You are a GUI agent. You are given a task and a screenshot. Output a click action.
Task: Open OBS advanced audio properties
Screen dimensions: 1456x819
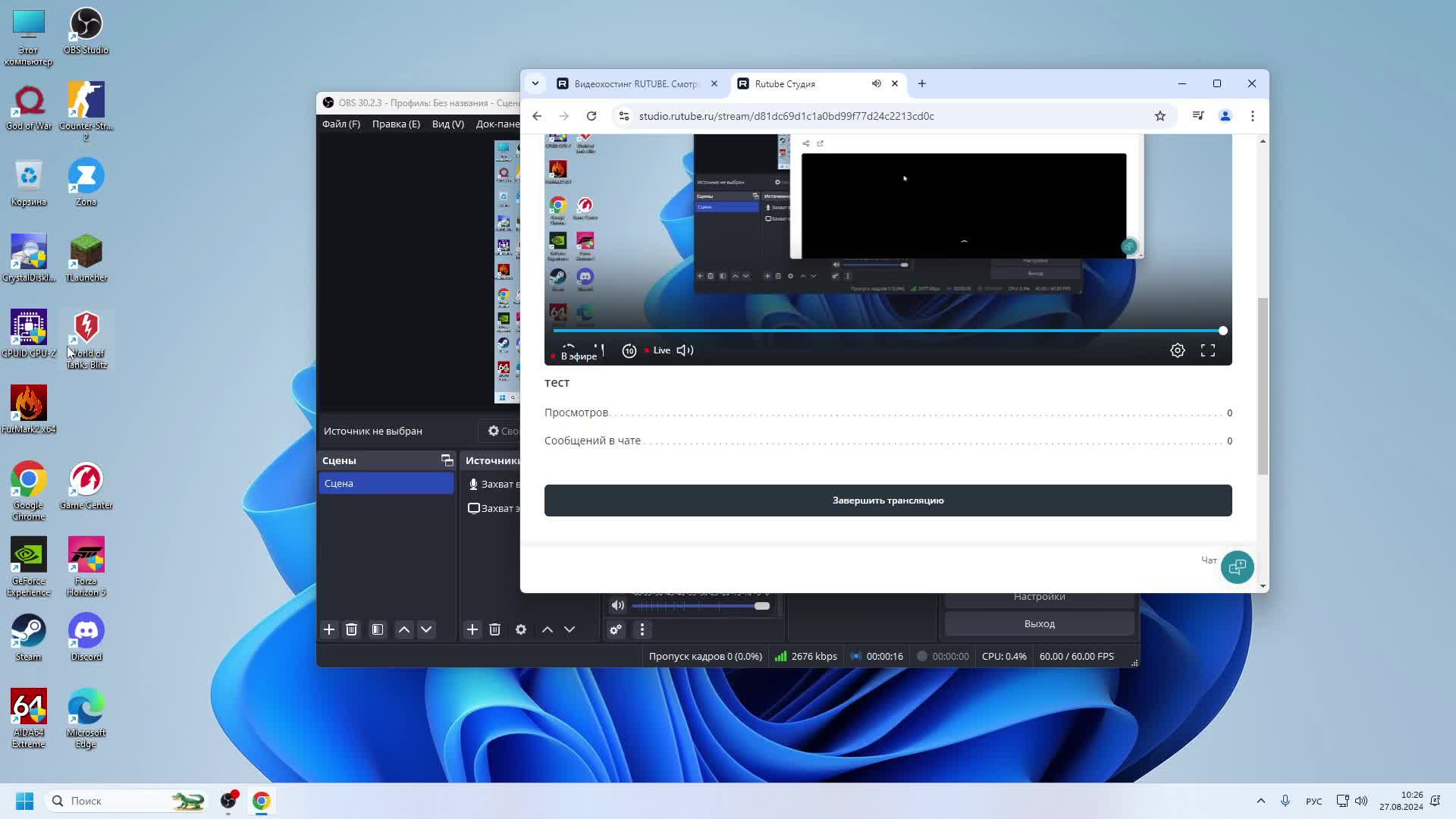616,629
